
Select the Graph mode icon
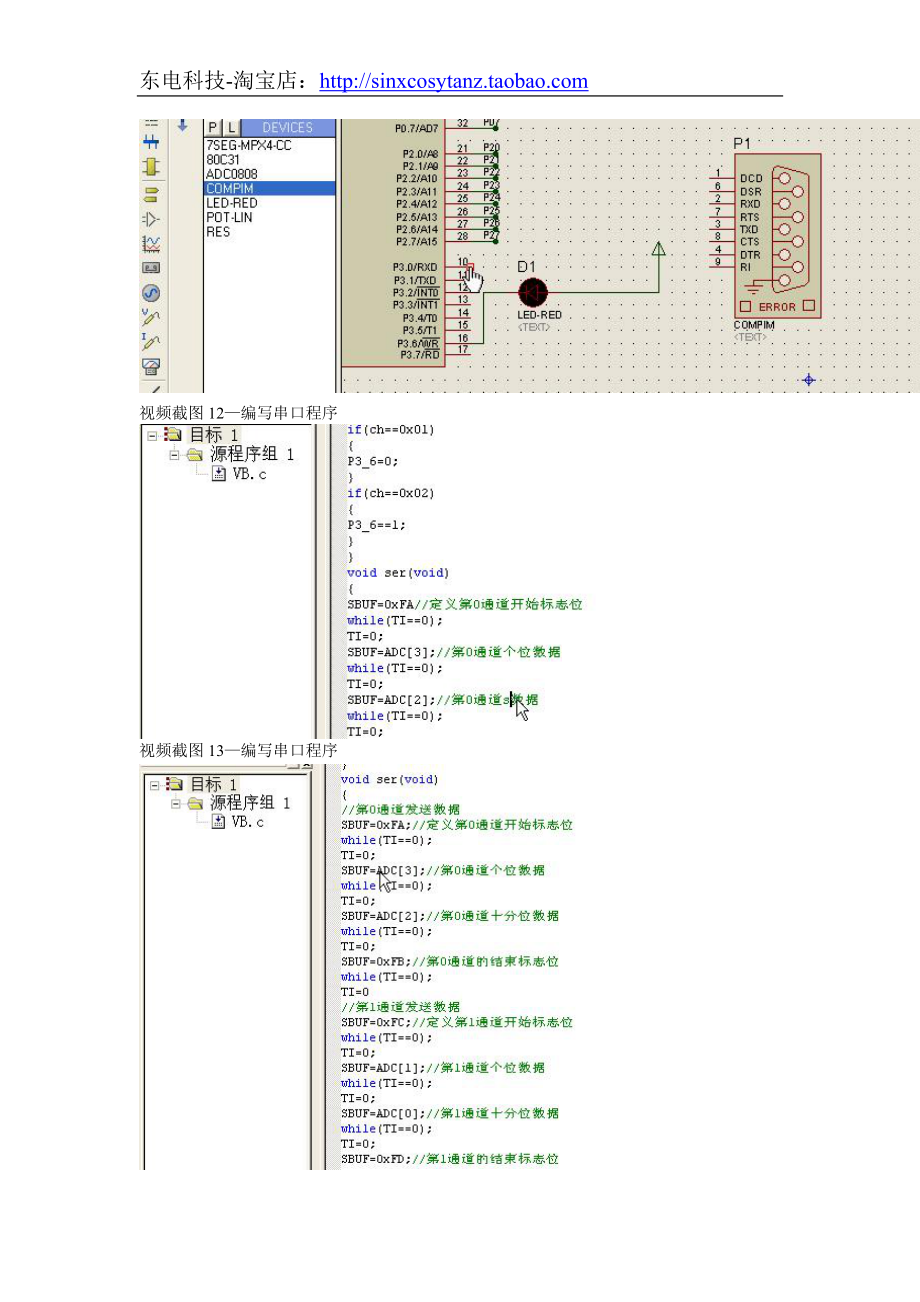click(151, 243)
